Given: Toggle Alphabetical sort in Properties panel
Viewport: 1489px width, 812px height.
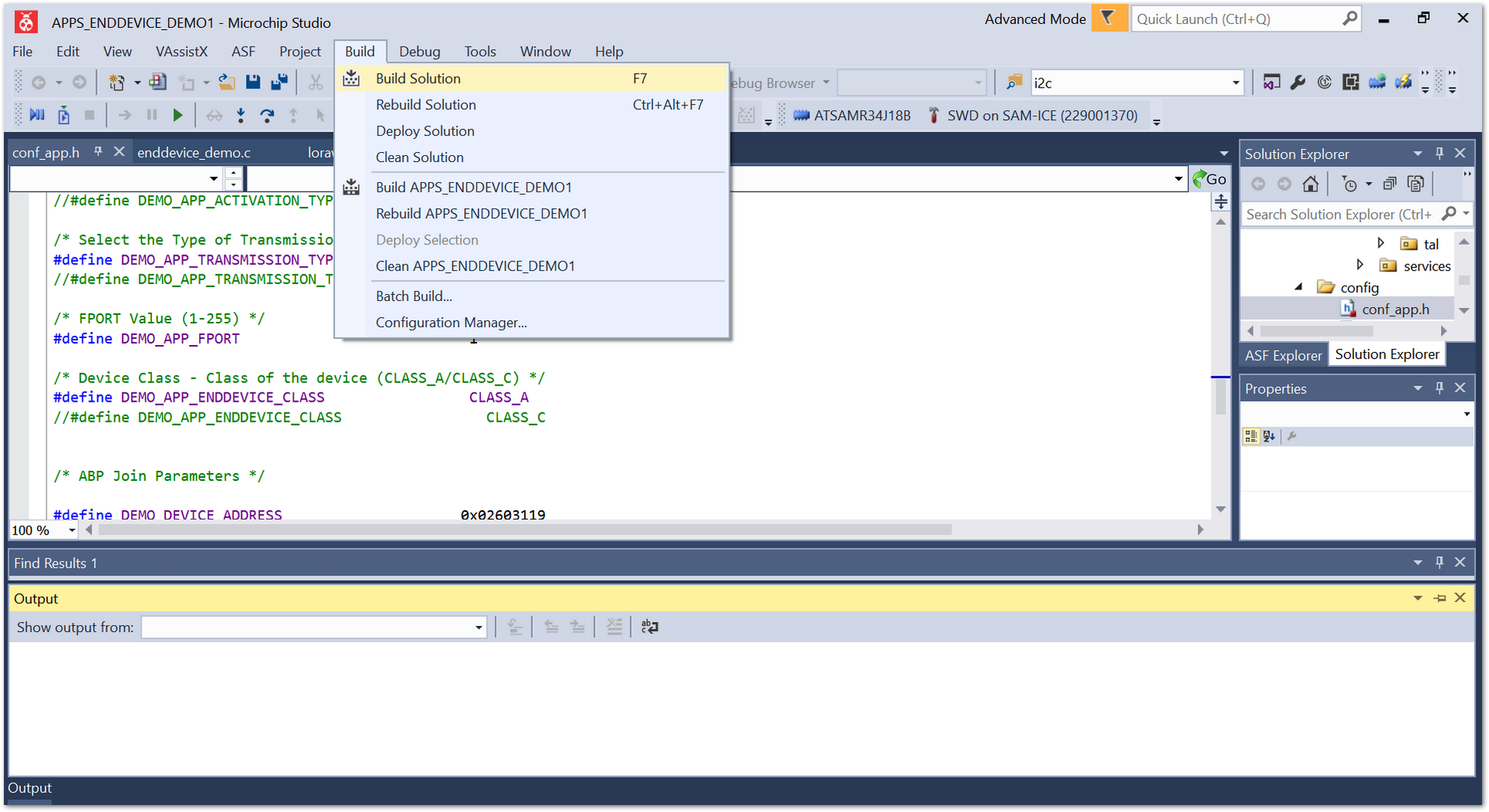Looking at the screenshot, I should point(1269,437).
